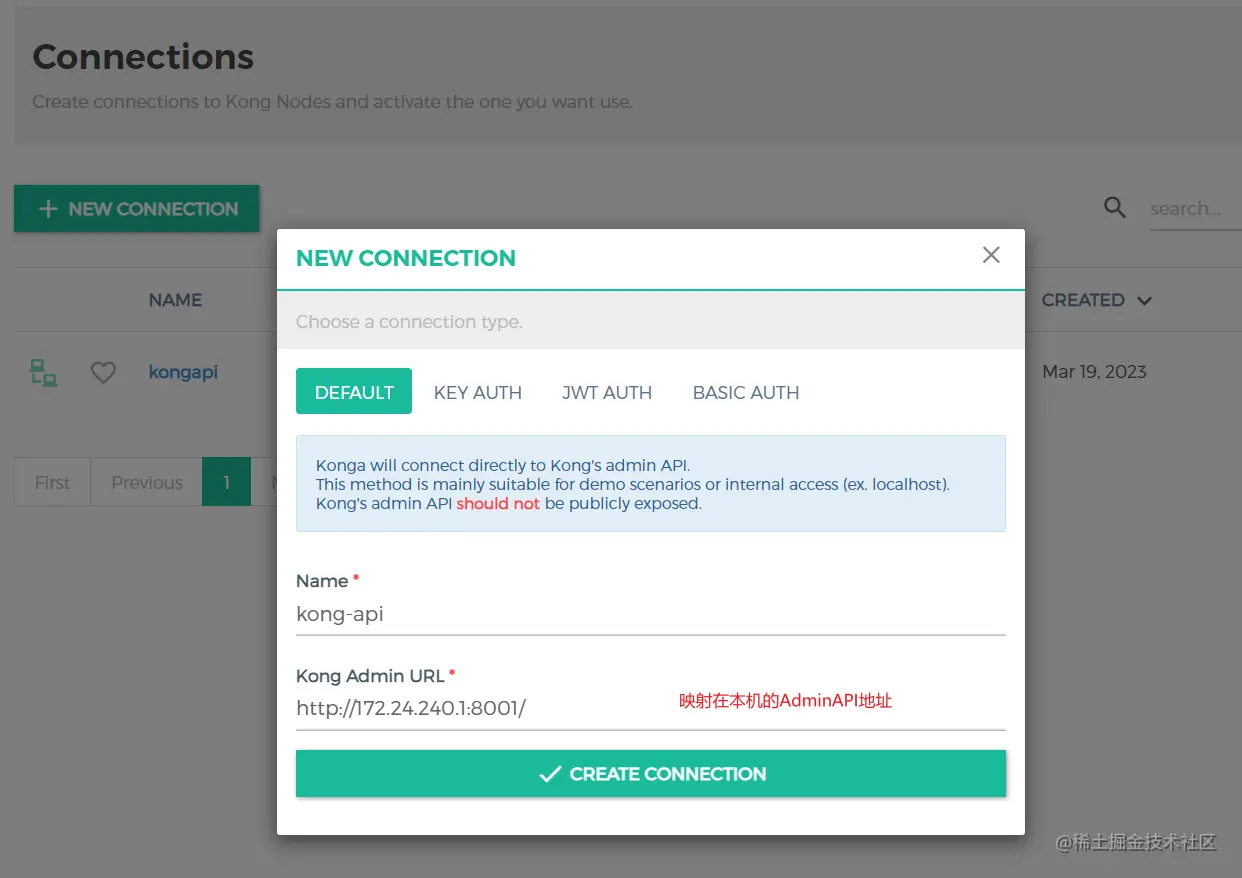
Task: Select page 1 in pagination
Action: click(x=227, y=482)
